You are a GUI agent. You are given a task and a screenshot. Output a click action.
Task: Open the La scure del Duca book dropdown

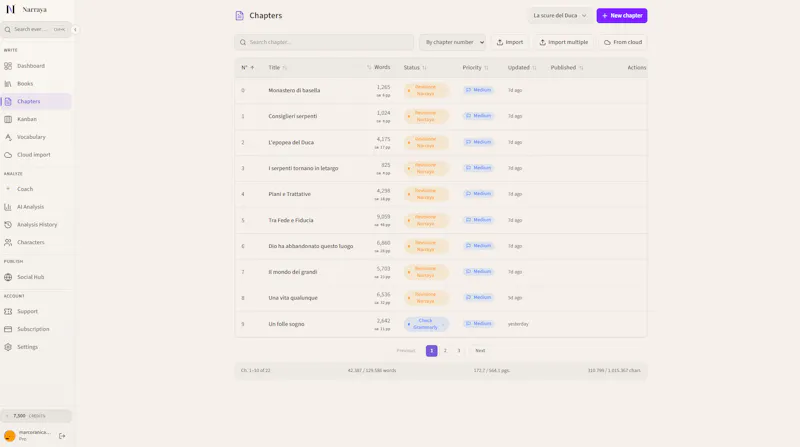pyautogui.click(x=560, y=15)
